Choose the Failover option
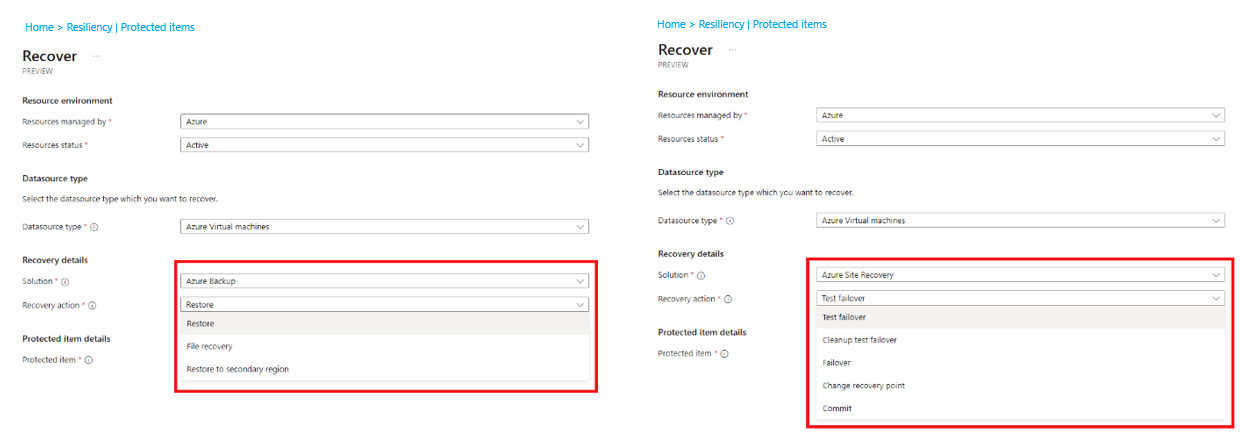The width and height of the screenshot is (1240, 438). click(x=1020, y=363)
